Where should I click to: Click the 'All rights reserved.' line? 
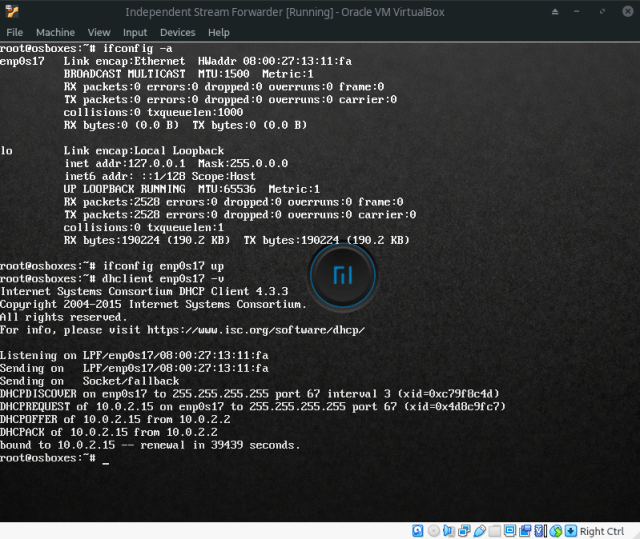tap(64, 317)
